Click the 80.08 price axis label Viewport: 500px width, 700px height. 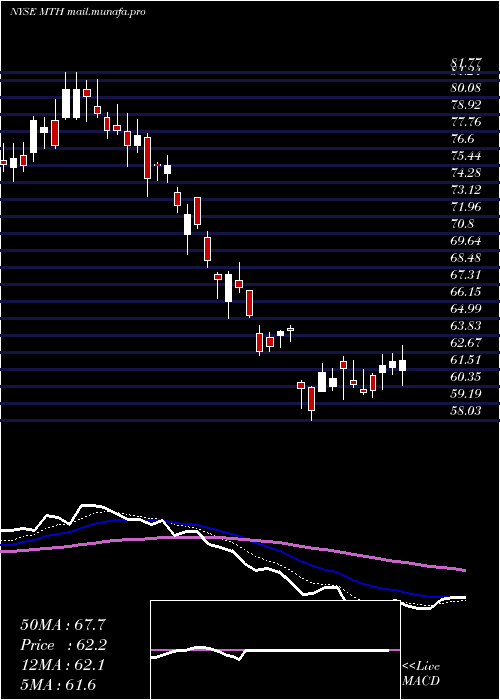[466, 88]
